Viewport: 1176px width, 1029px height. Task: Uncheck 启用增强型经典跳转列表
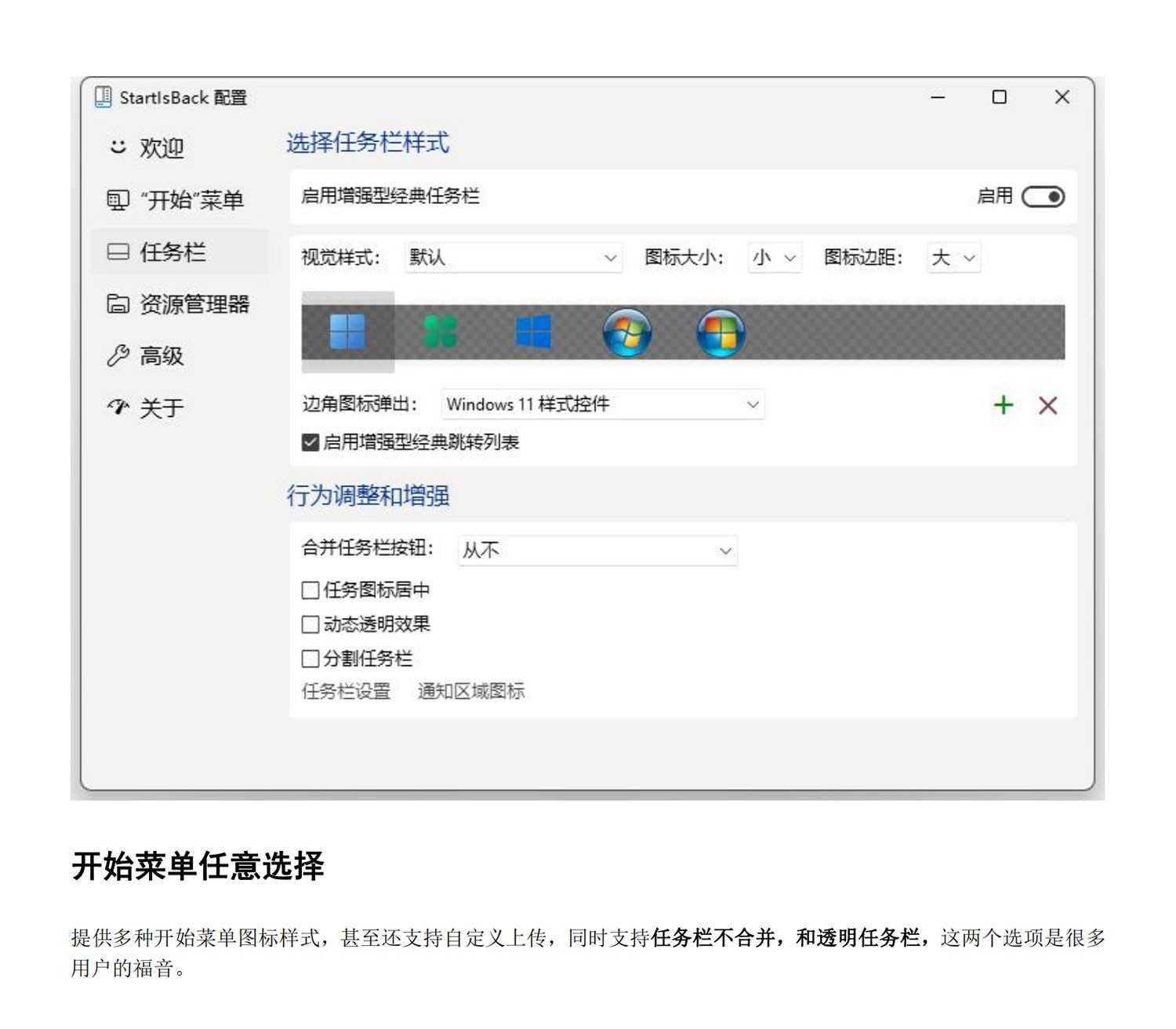point(310,442)
